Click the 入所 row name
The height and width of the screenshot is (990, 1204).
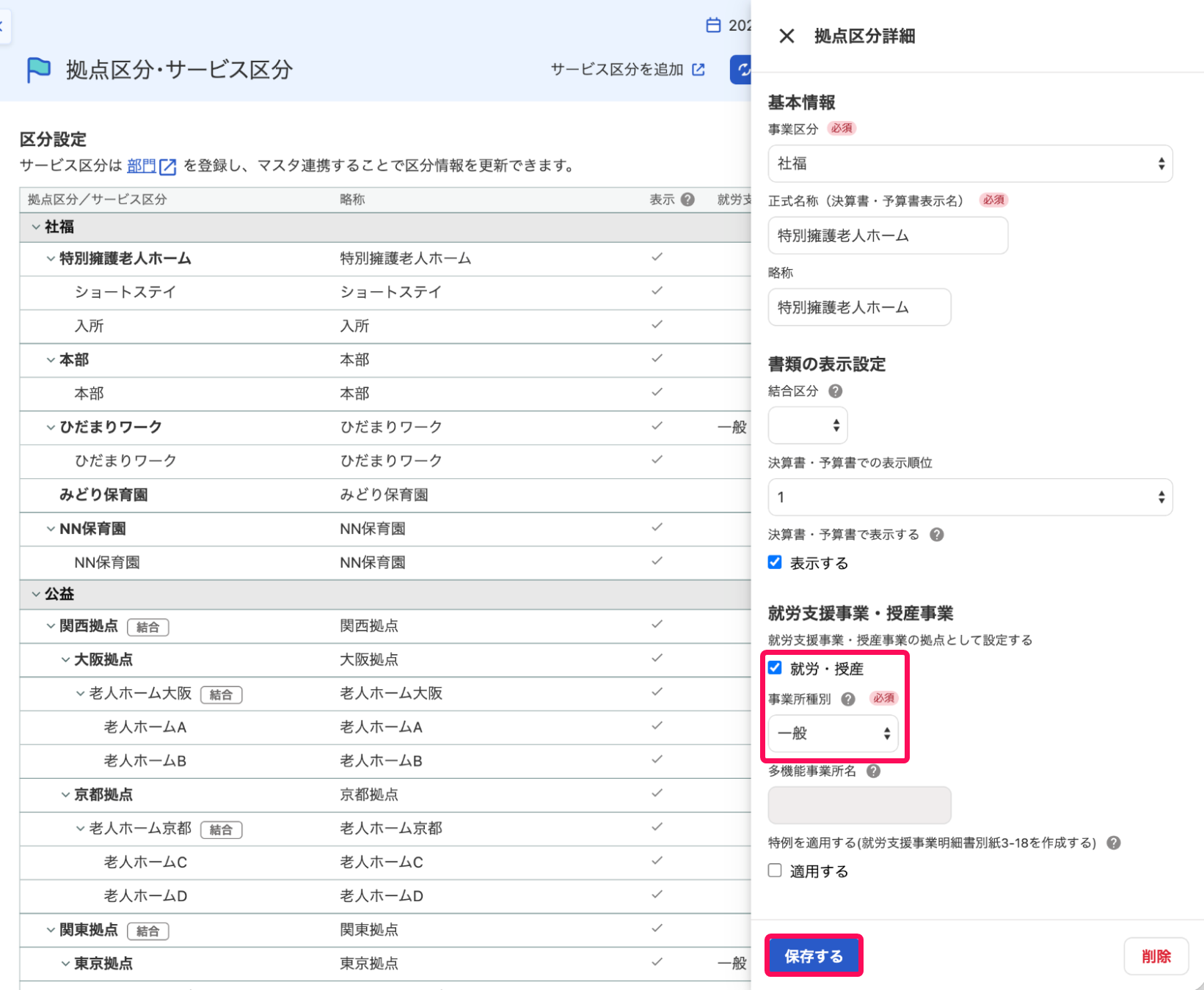click(x=89, y=326)
